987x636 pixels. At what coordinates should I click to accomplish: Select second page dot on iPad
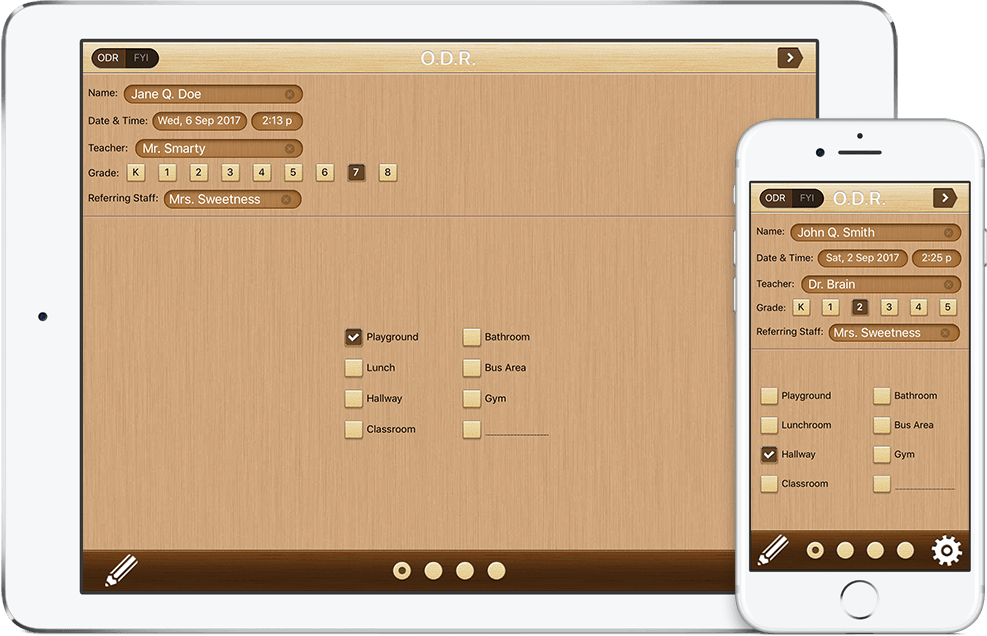tap(433, 571)
